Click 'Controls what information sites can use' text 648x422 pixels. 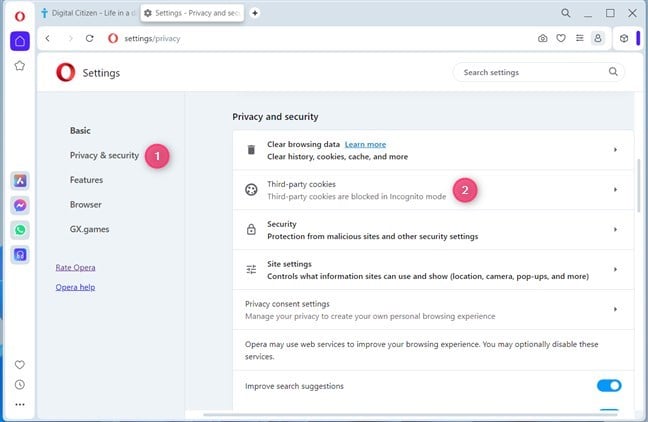click(x=428, y=276)
